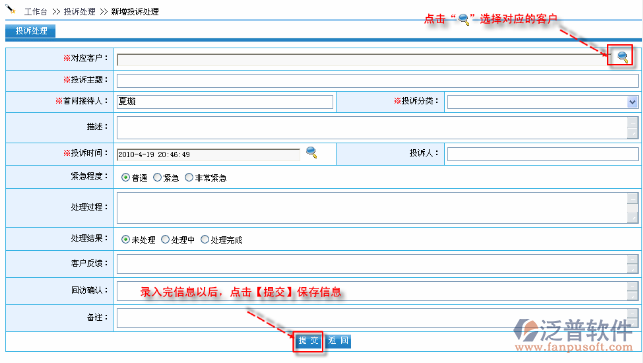Click the 描述 textarea scrollbar
Image resolution: width=643 pixels, height=363 pixels.
(632, 128)
